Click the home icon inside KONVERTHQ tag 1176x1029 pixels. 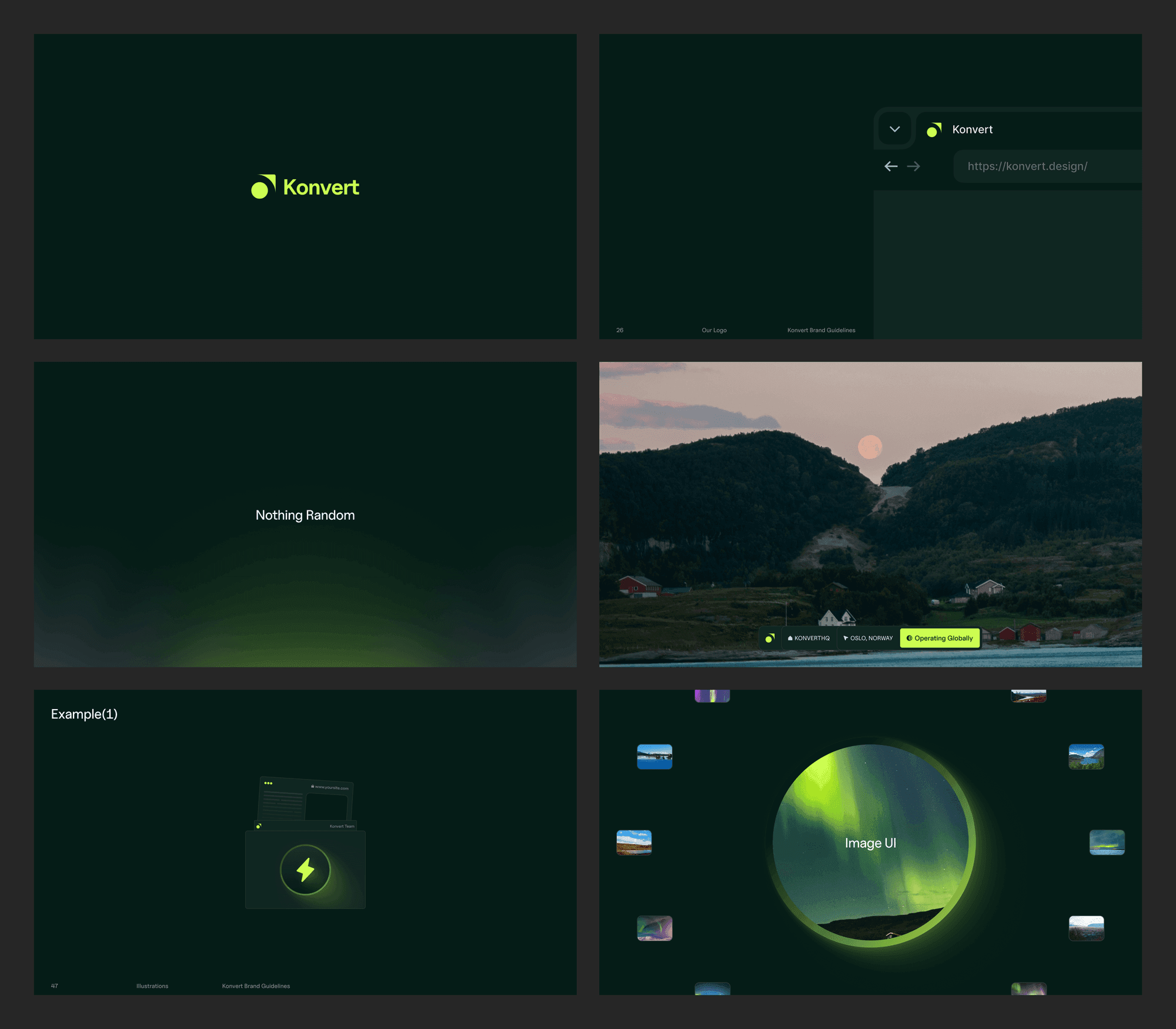(x=790, y=638)
